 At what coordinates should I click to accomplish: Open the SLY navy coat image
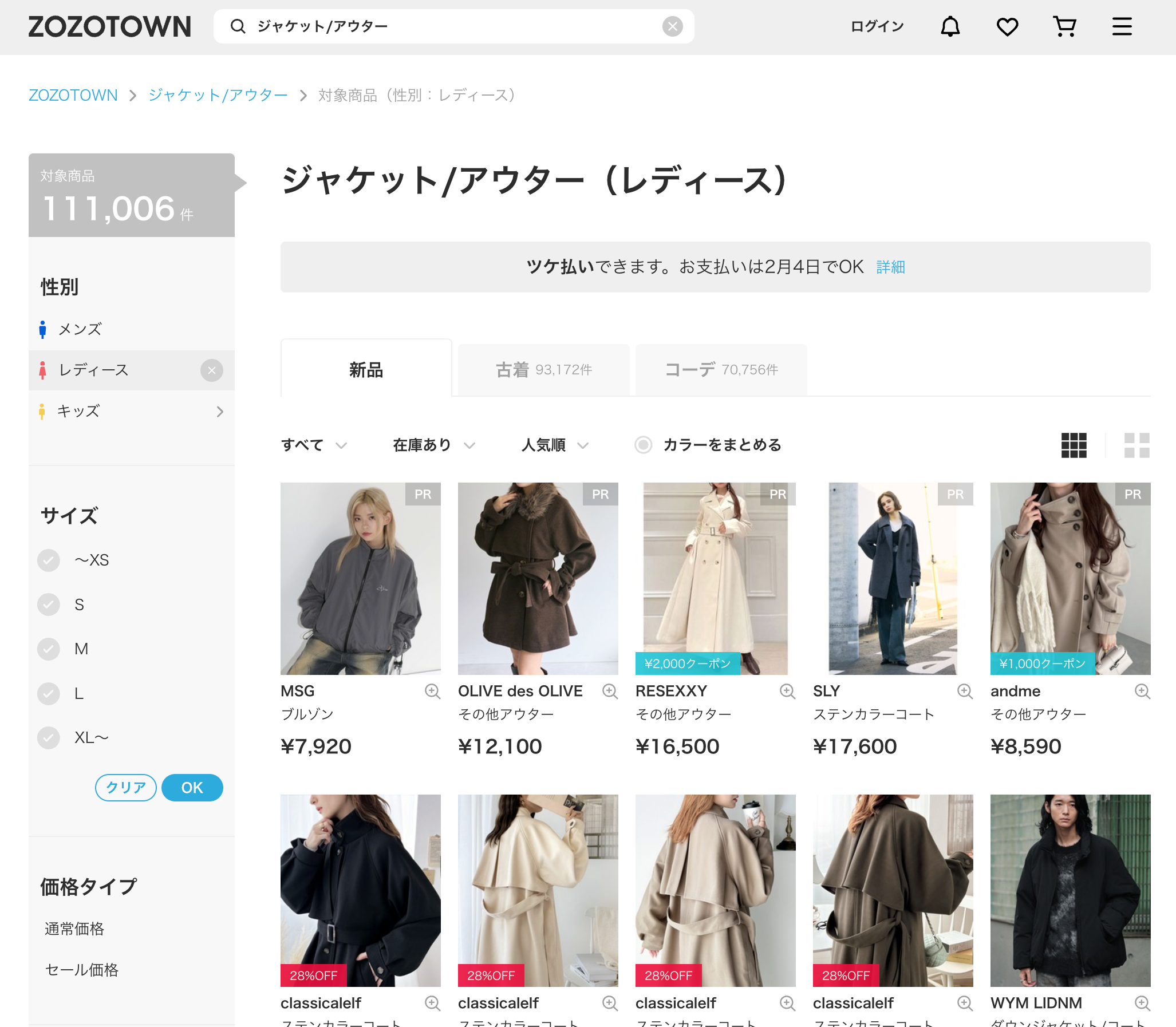click(x=893, y=578)
